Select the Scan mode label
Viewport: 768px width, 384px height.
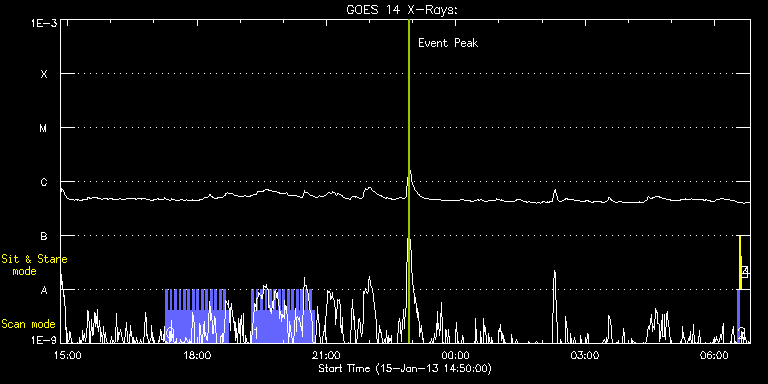click(x=28, y=324)
